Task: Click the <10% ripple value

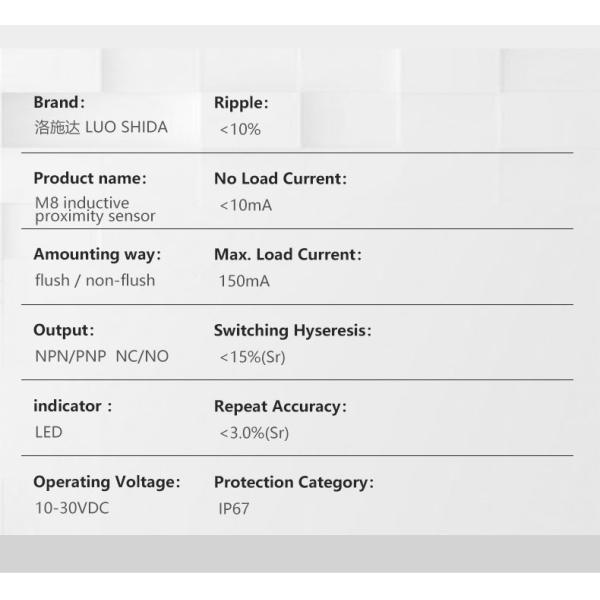Action: [x=240, y=129]
